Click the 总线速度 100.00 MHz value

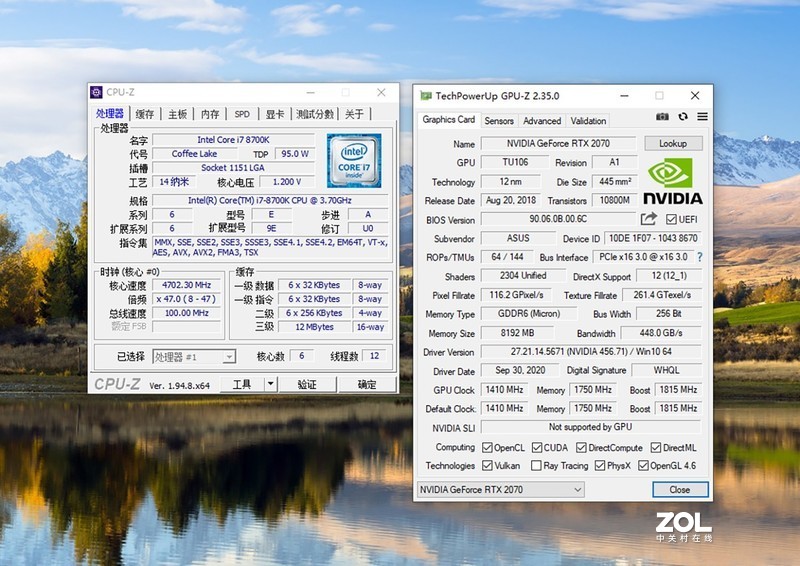click(x=187, y=313)
